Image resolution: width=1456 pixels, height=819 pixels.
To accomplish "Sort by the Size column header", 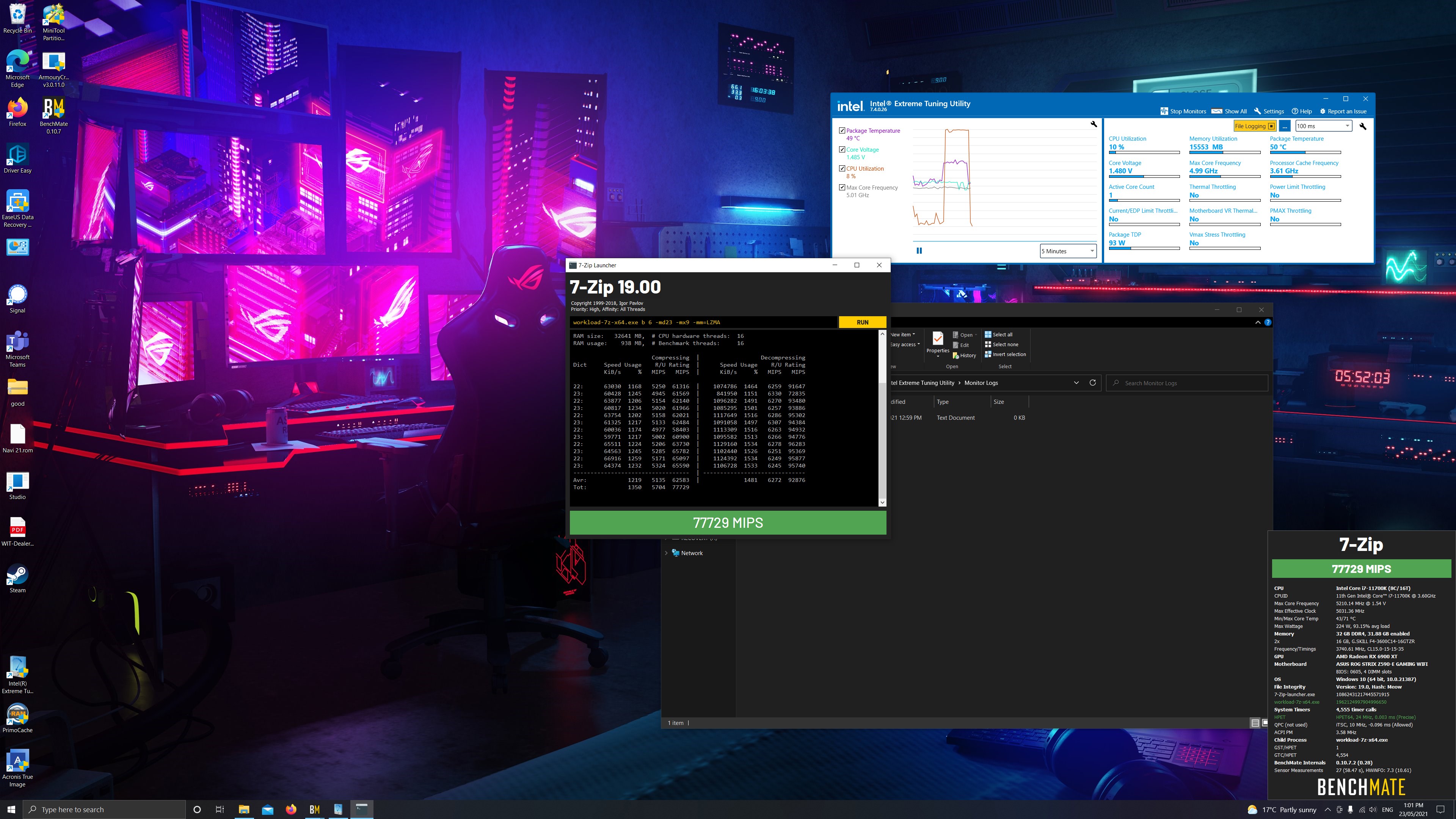I will coord(1009,402).
